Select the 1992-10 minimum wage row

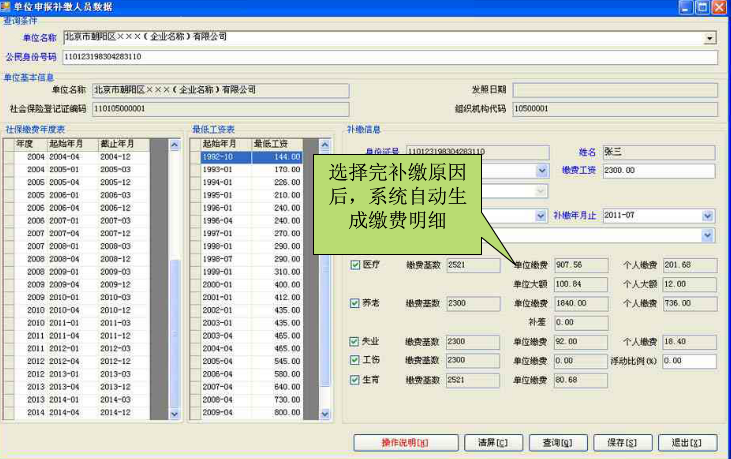pos(251,157)
